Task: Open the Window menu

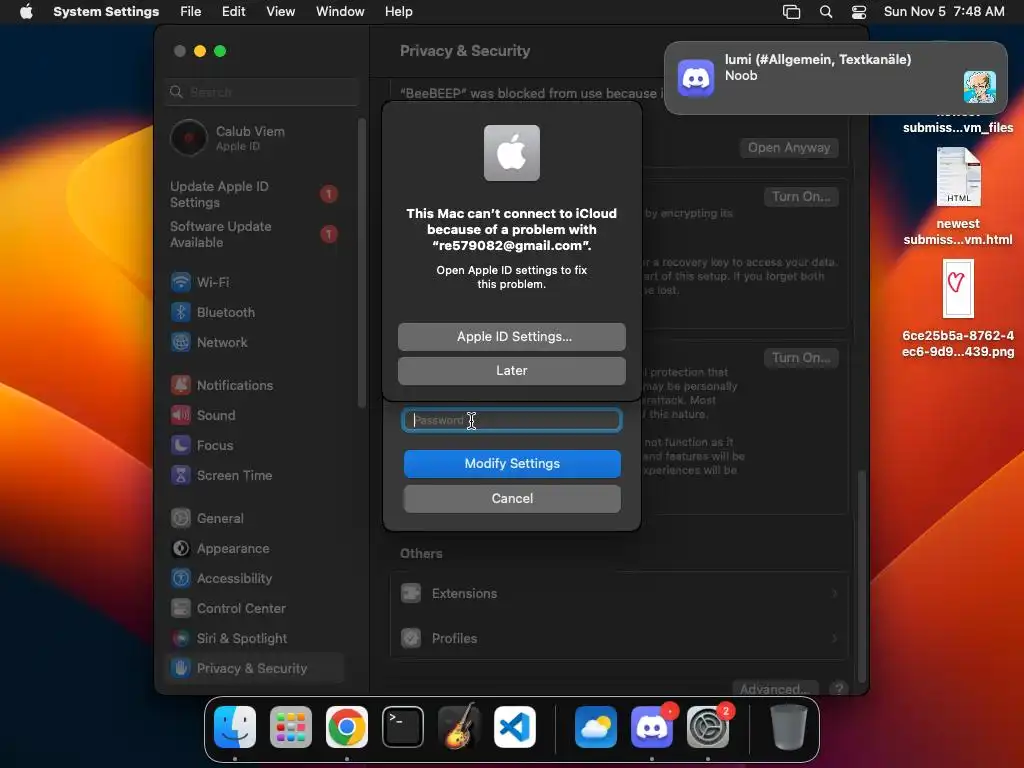Action: click(340, 12)
